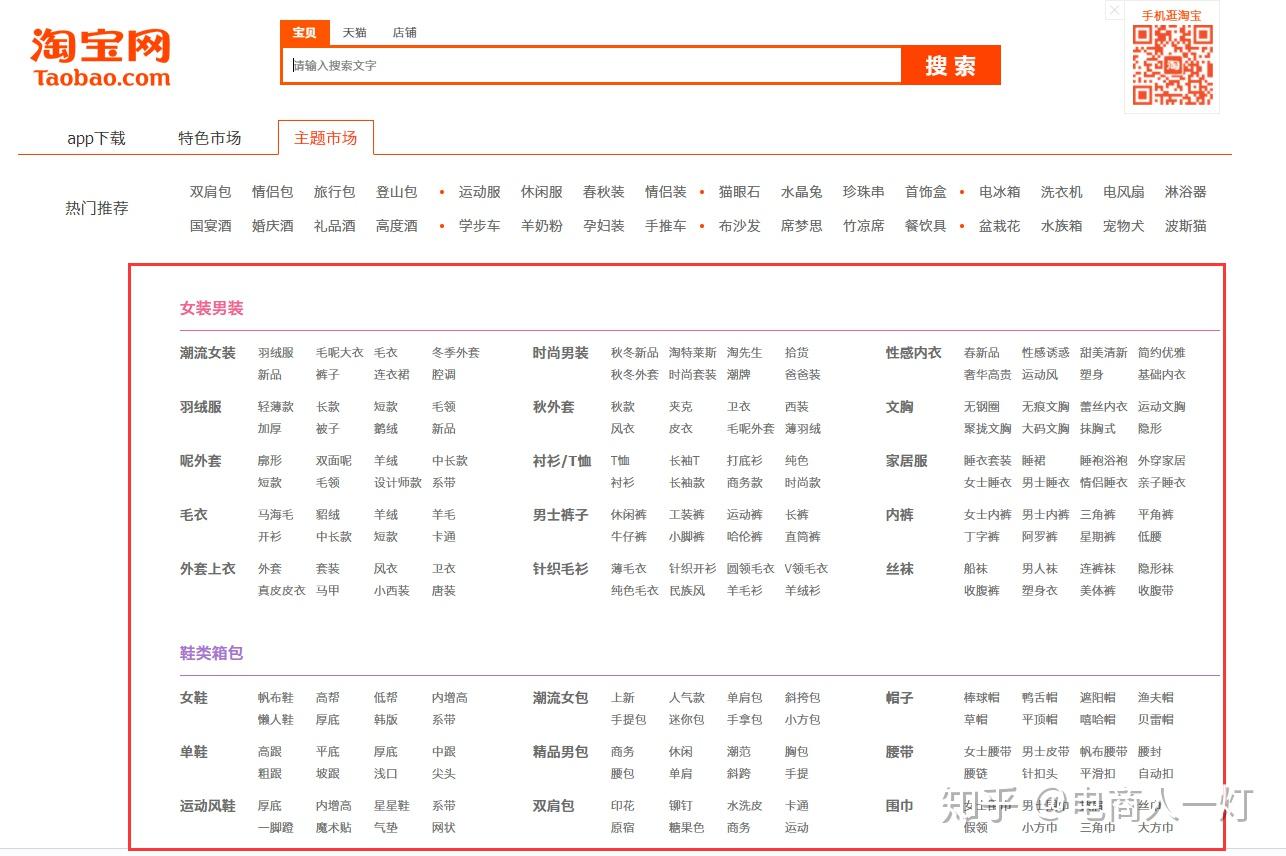The height and width of the screenshot is (856, 1286).
Task: Open the 学步车 hot recommendation
Action: 480,226
